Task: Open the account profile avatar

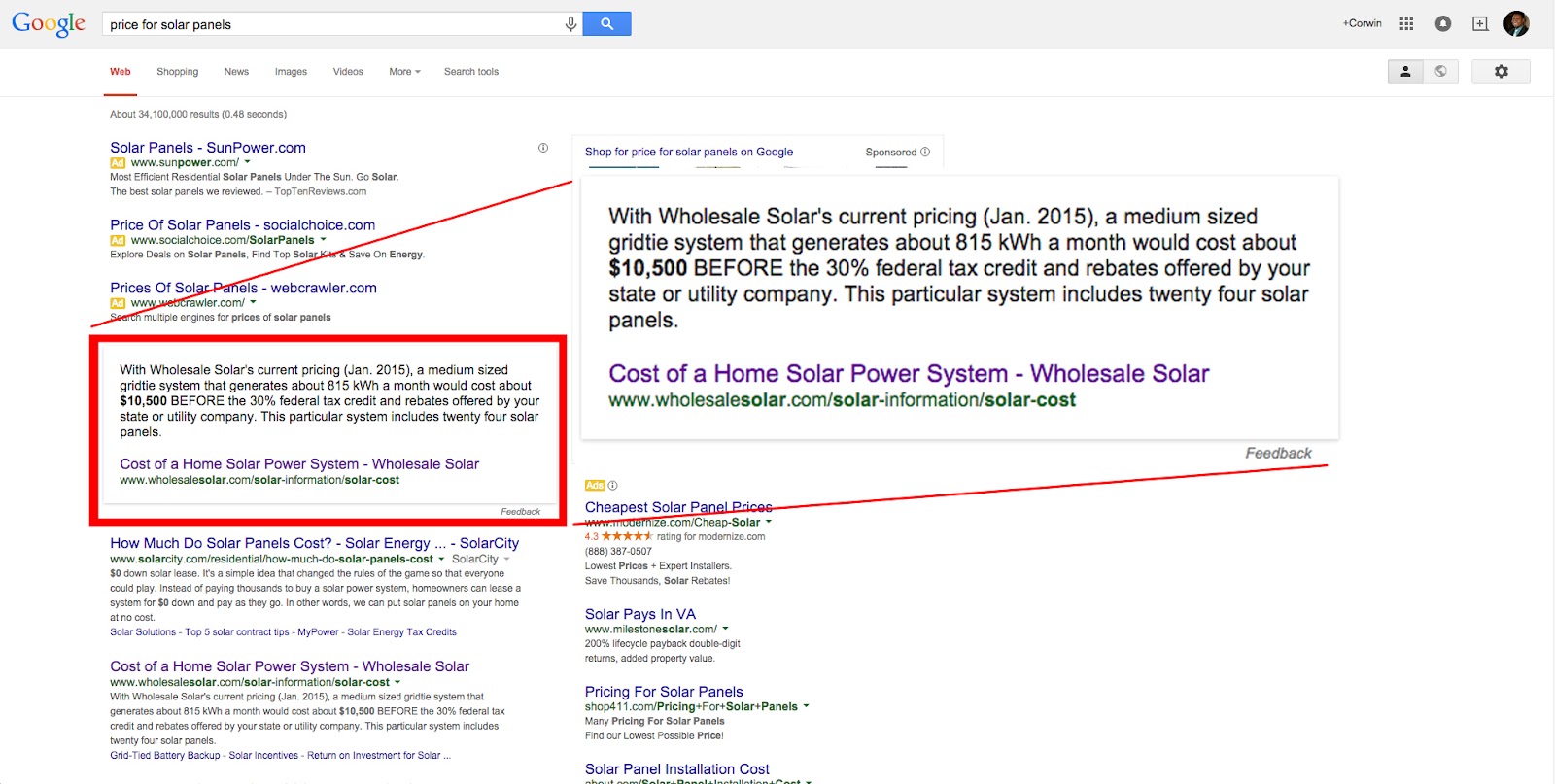Action: click(x=1516, y=23)
